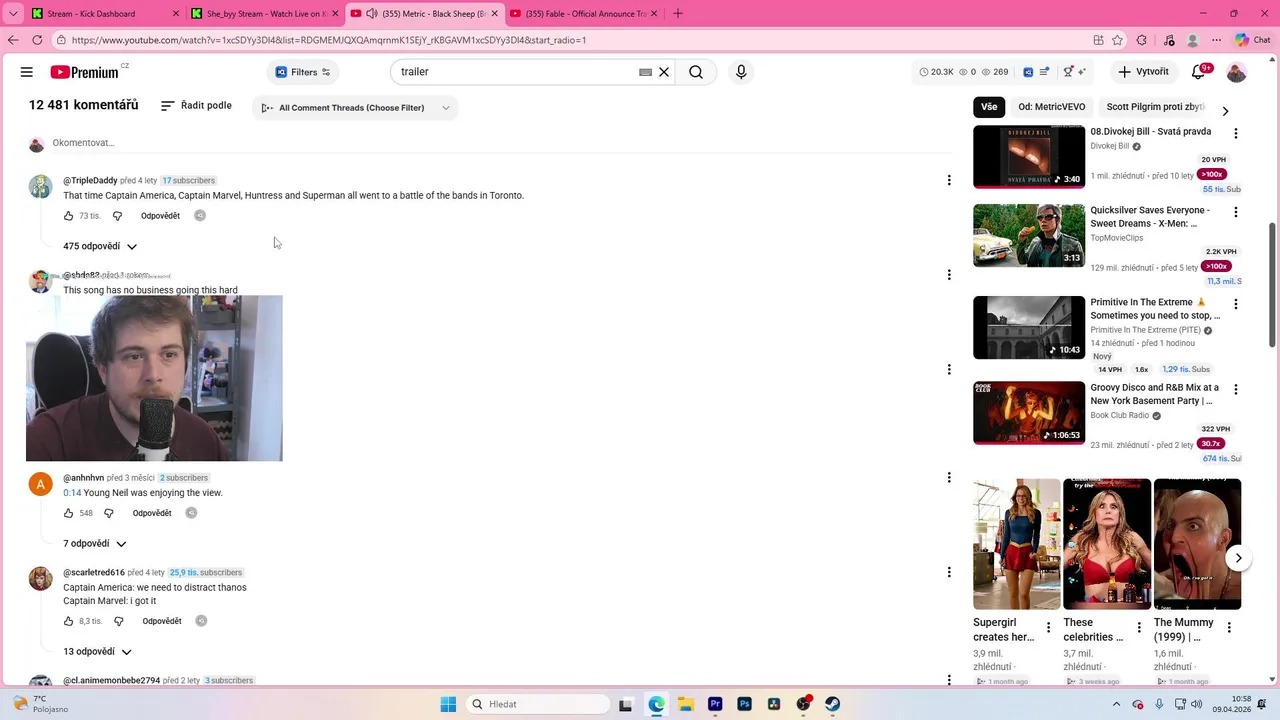This screenshot has height=720, width=1280.
Task: Open Adobe Premiere Pro from taskbar
Action: coord(715,704)
